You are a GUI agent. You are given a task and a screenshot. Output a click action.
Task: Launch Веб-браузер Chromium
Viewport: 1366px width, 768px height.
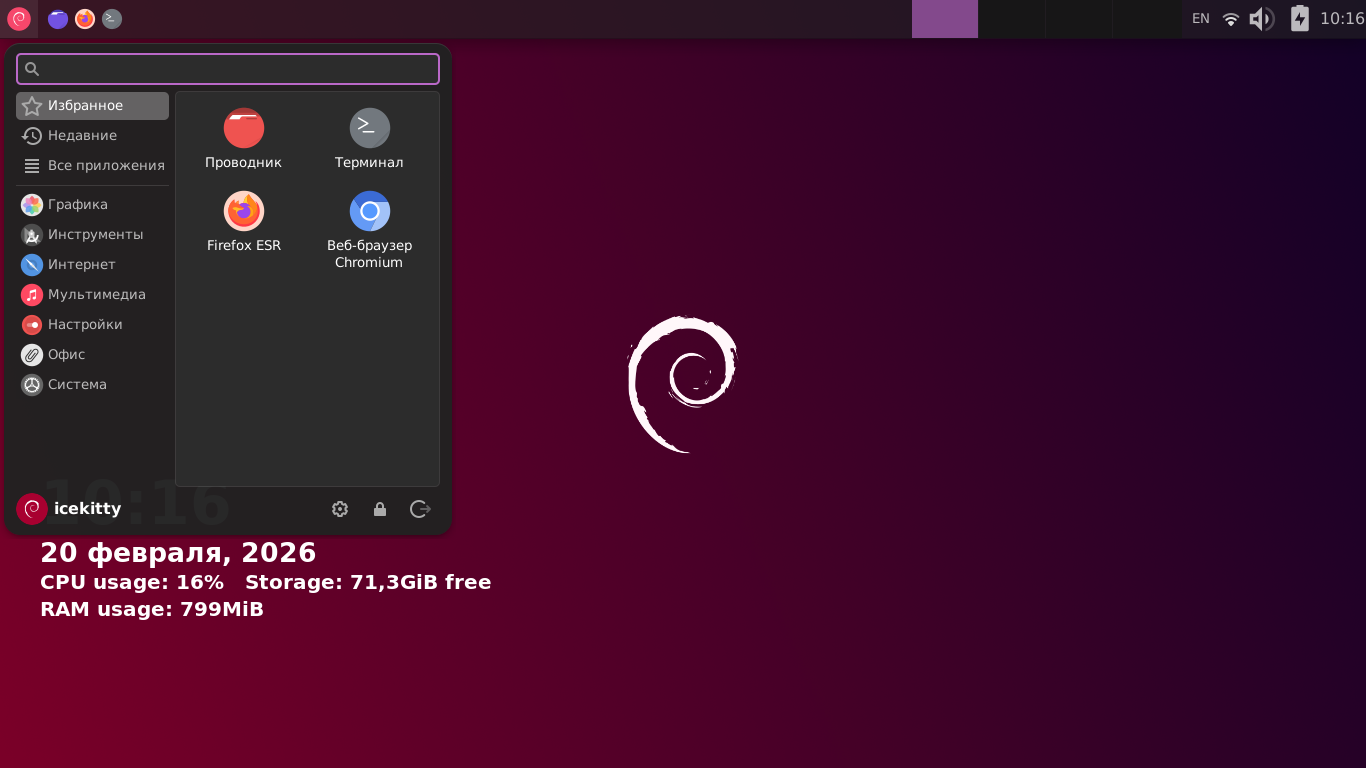[x=369, y=229]
